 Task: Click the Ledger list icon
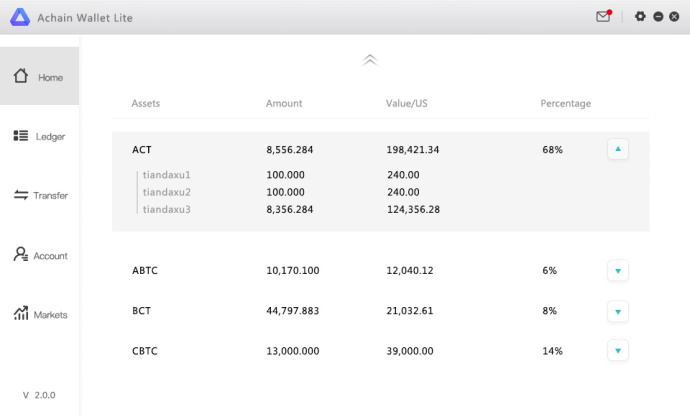tap(21, 136)
